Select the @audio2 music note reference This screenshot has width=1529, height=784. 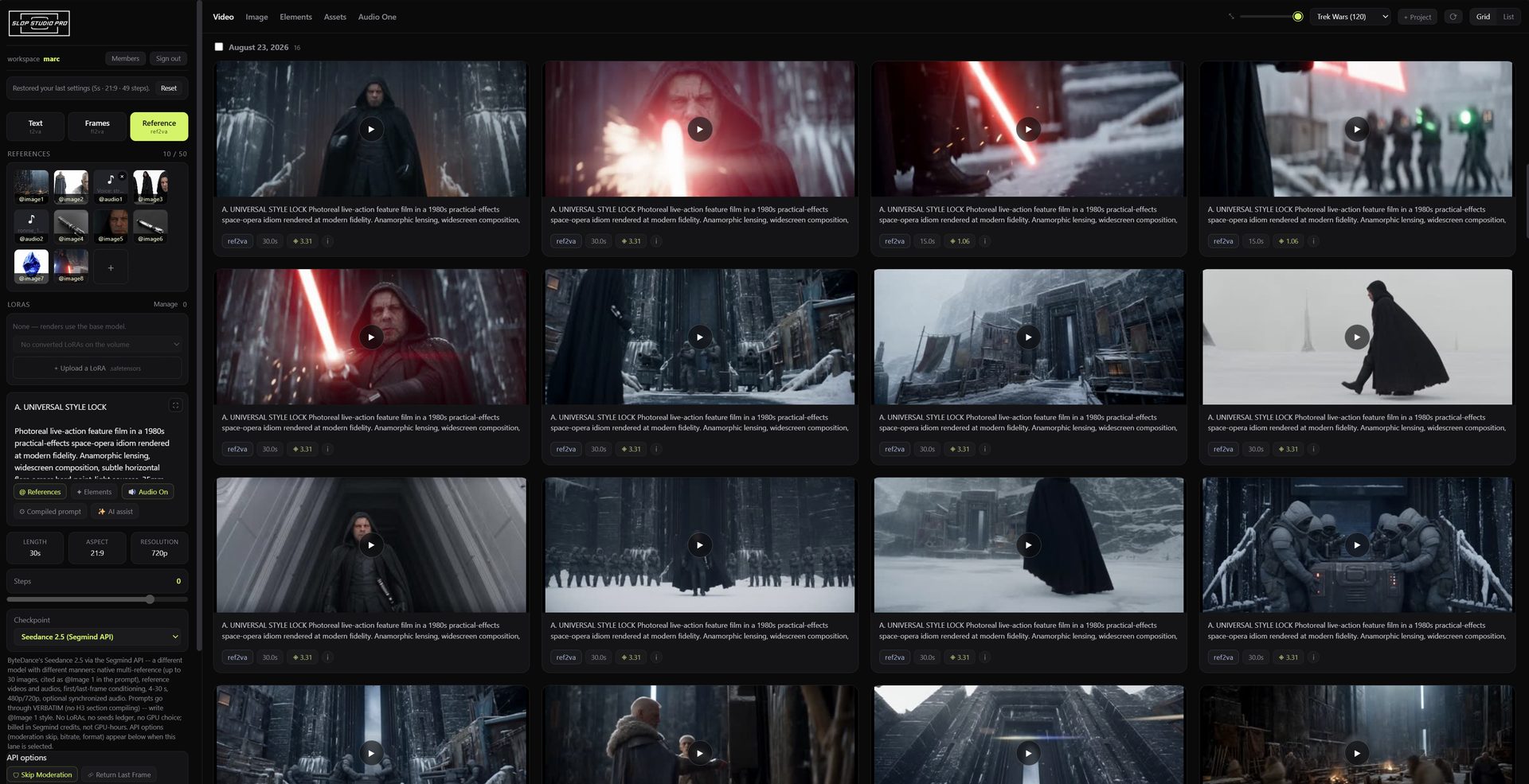click(x=31, y=227)
